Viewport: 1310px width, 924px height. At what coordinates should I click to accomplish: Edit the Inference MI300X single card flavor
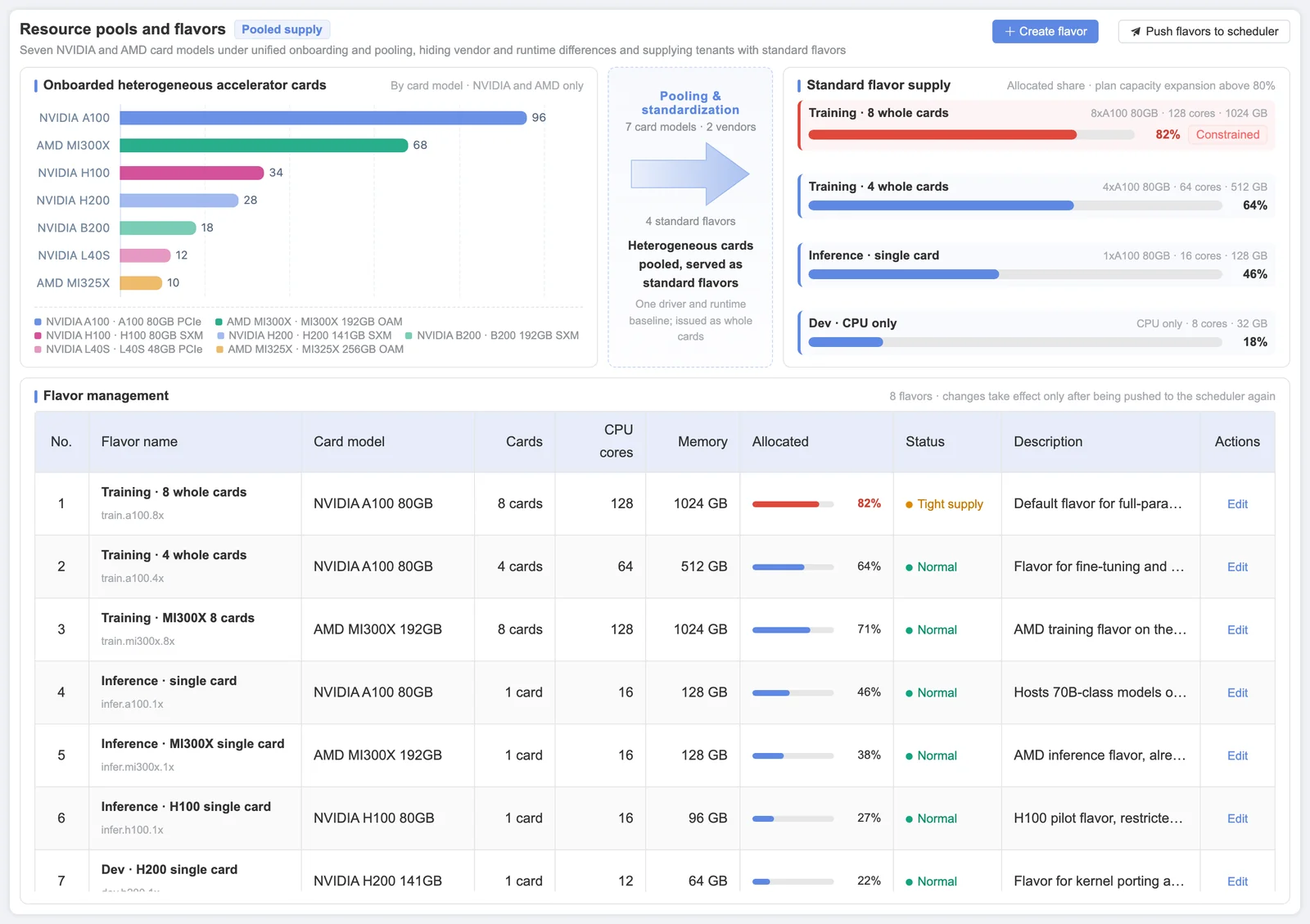tap(1237, 756)
